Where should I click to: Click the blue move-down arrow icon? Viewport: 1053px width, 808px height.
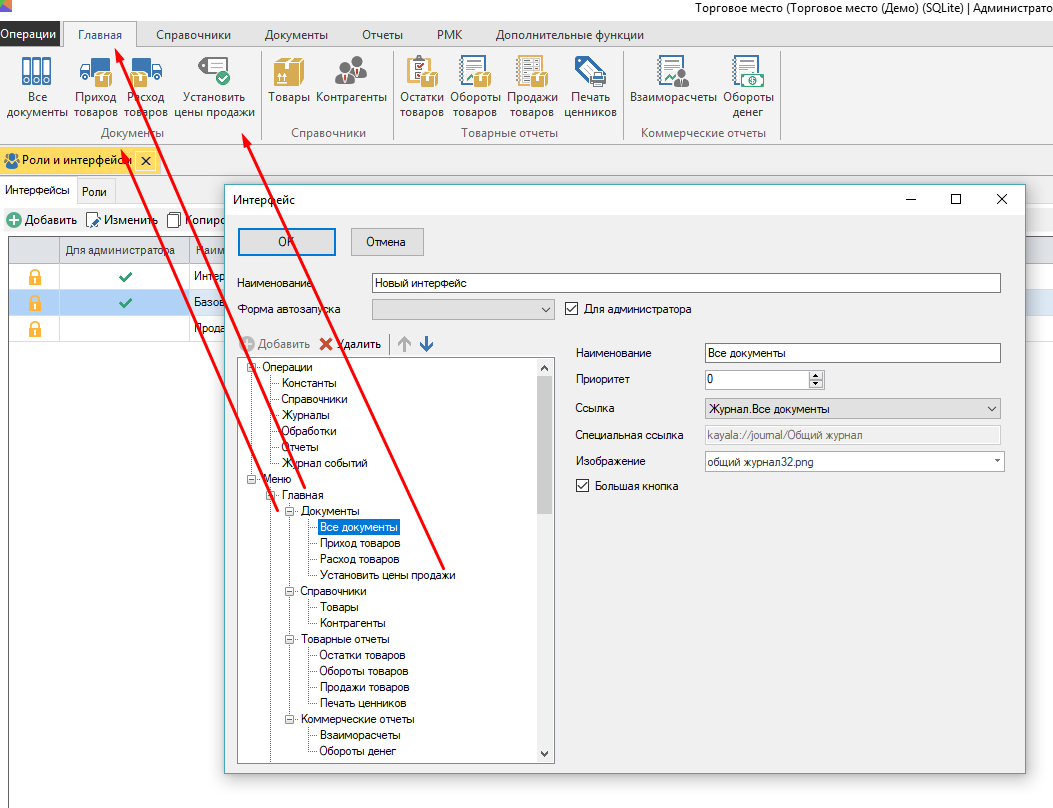tap(427, 344)
